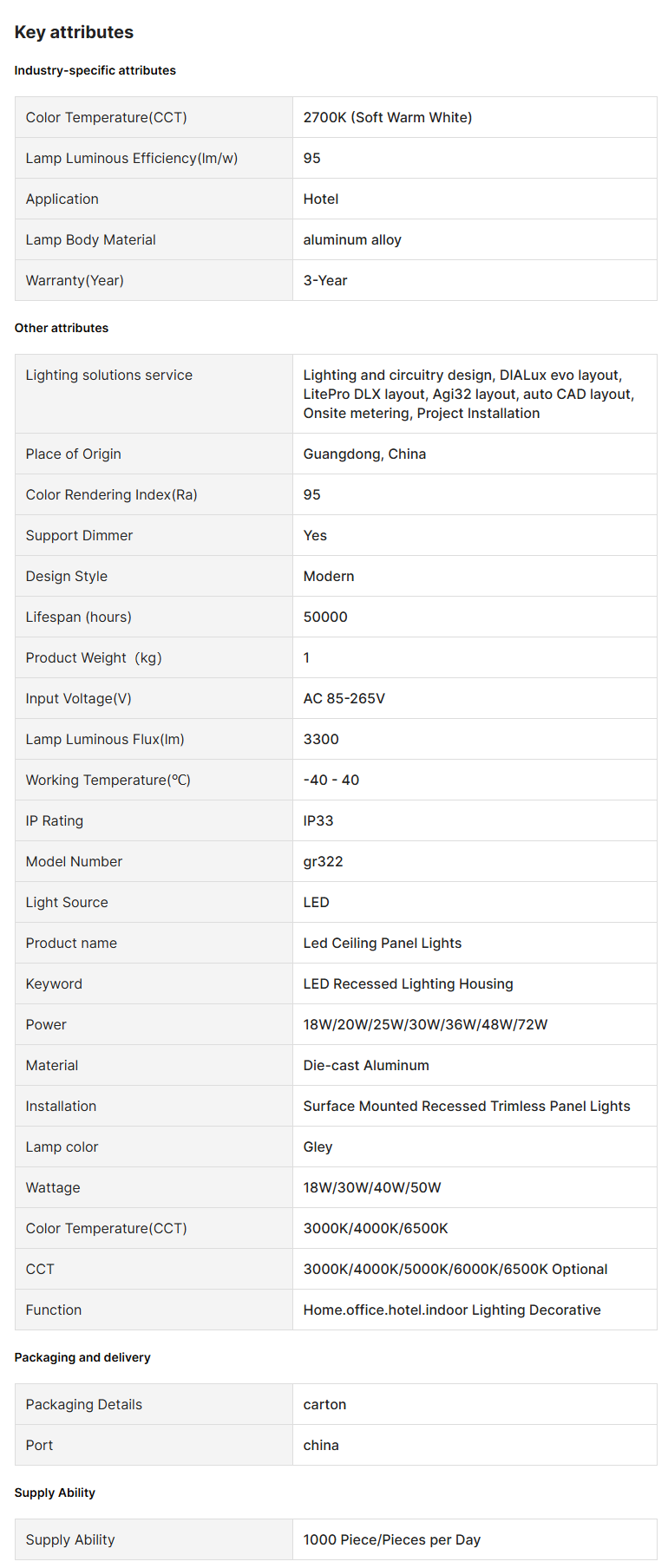This screenshot has width=668, height=1568.
Task: Click the Packaging Details value carton
Action: click(324, 1404)
